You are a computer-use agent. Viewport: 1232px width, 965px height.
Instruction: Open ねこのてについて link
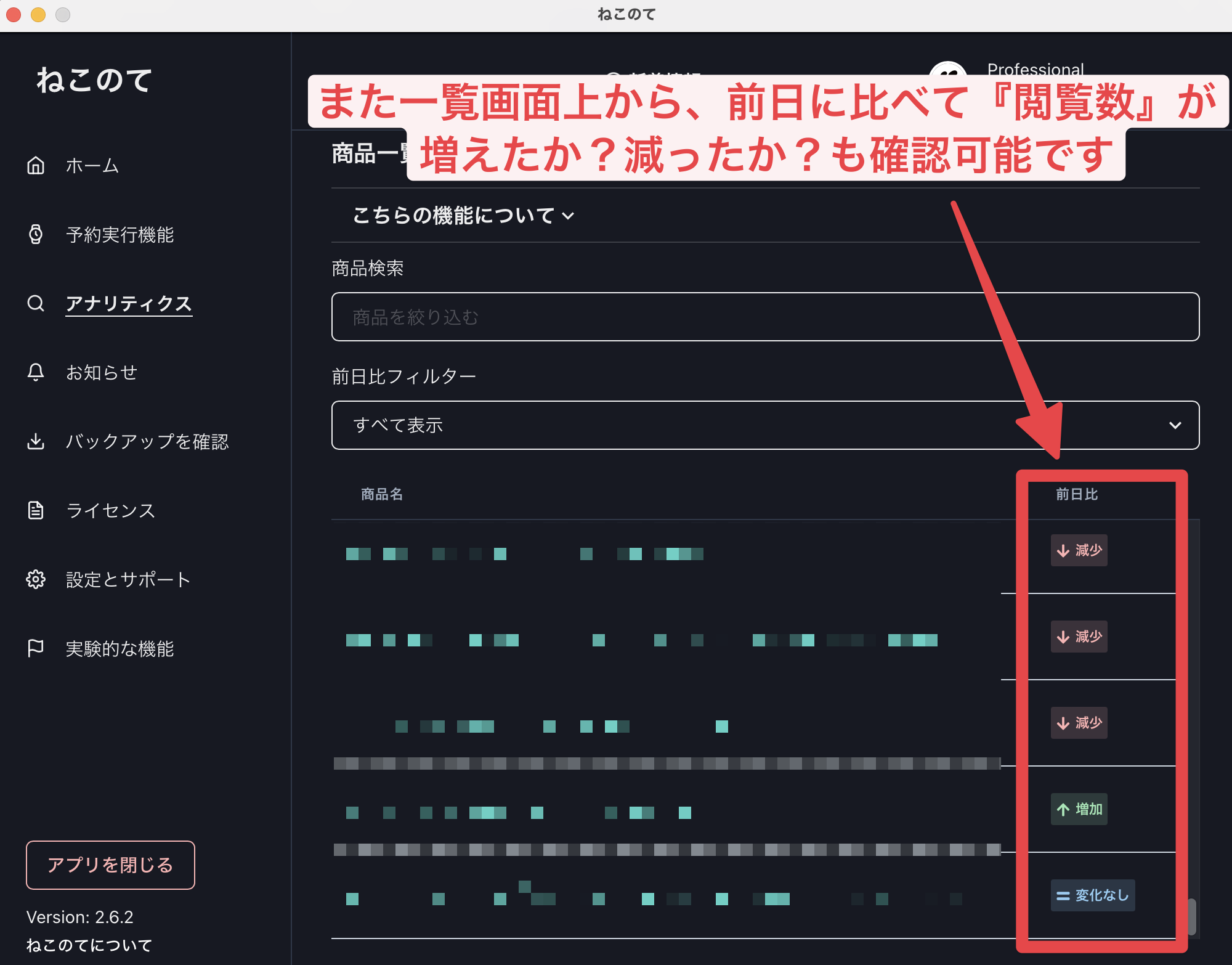[x=89, y=945]
